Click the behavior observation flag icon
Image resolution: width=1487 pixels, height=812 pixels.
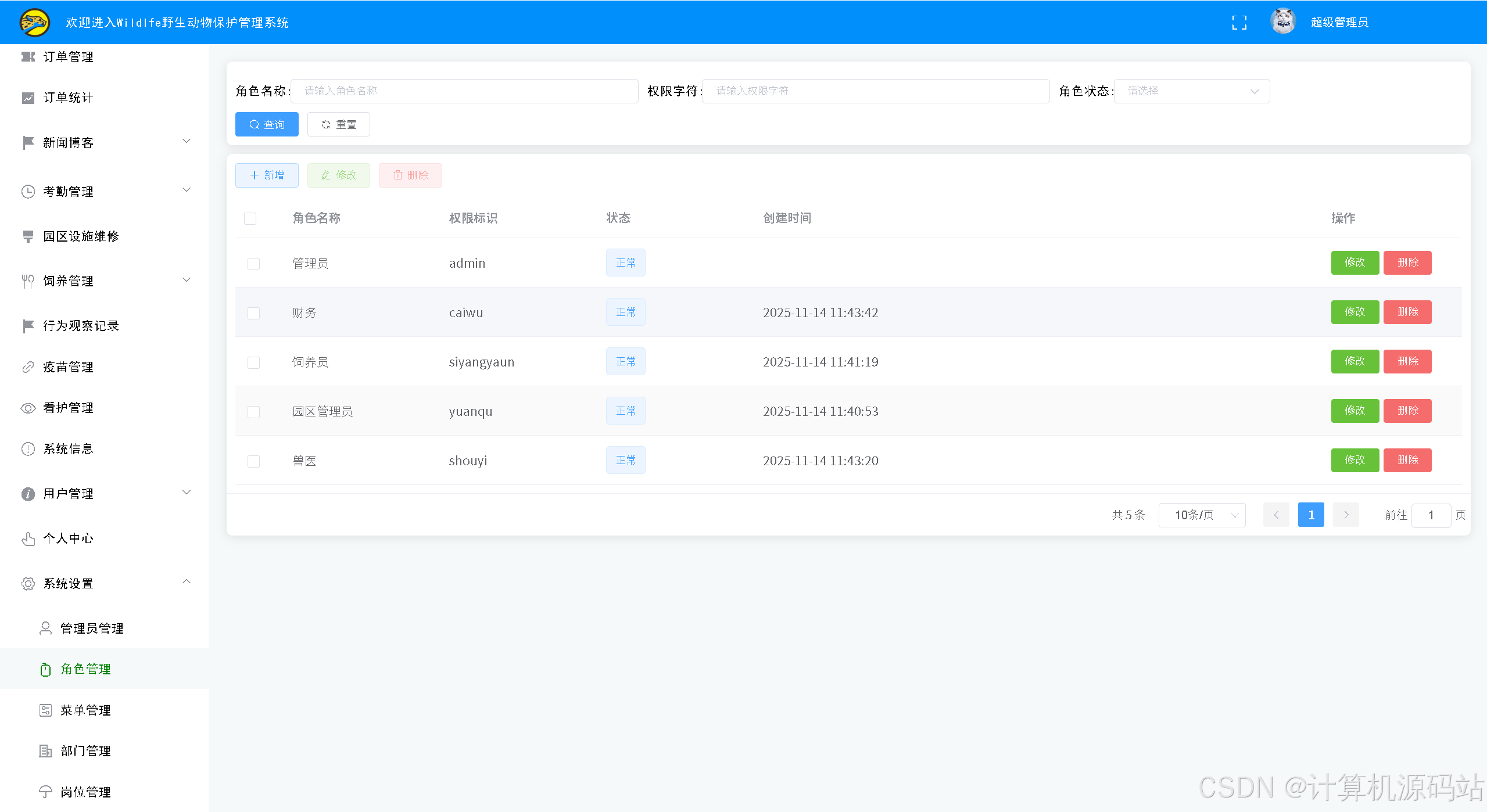point(28,326)
